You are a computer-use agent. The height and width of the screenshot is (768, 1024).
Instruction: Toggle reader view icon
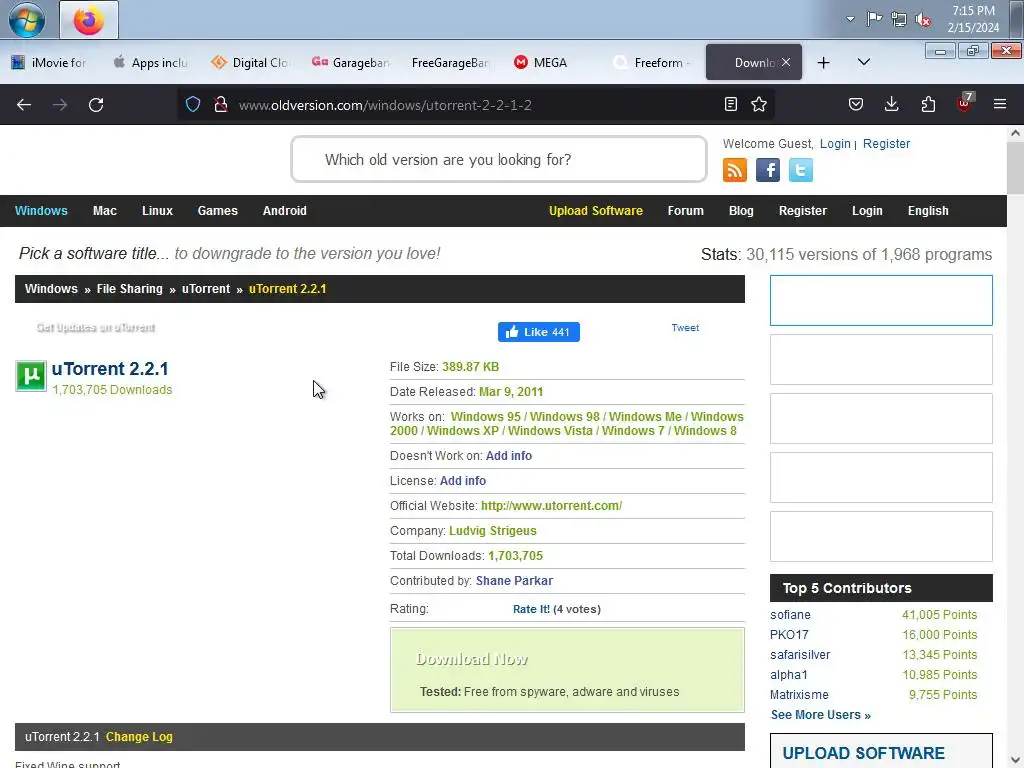point(731,104)
